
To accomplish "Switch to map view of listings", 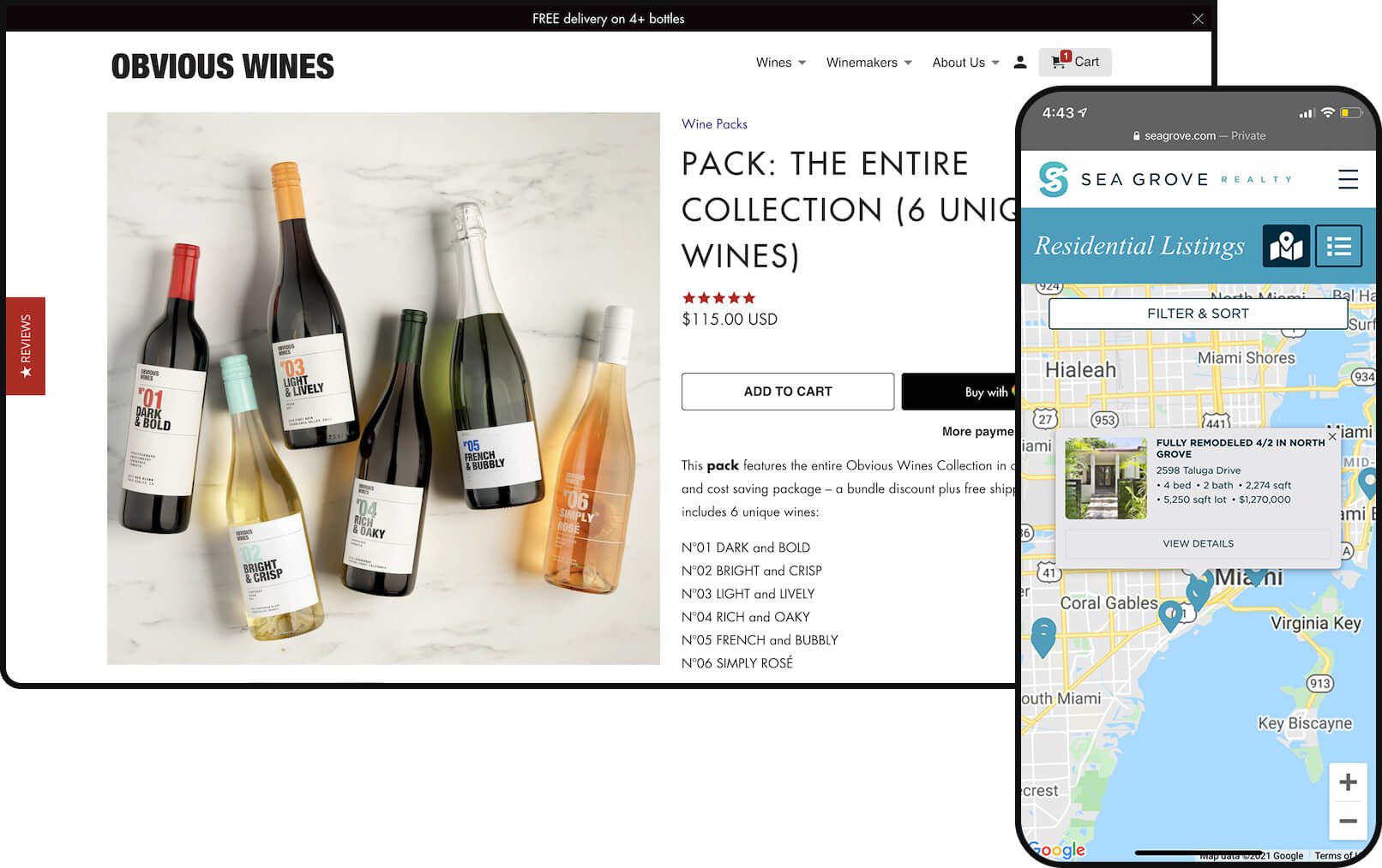I will [x=1285, y=247].
